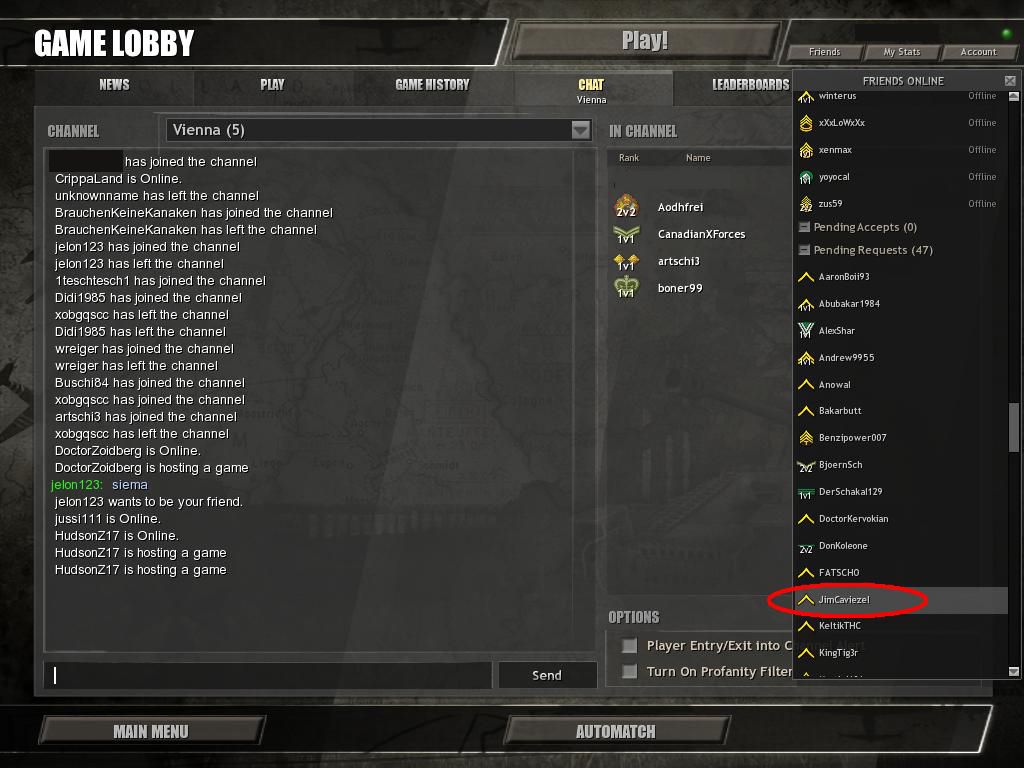This screenshot has width=1024, height=768.
Task: Click the friends list scrollbar thumb
Action: (x=1014, y=427)
